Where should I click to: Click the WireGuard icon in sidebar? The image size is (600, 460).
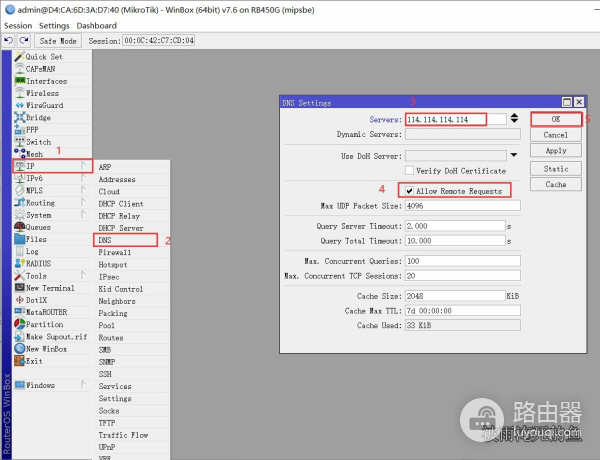[20, 105]
